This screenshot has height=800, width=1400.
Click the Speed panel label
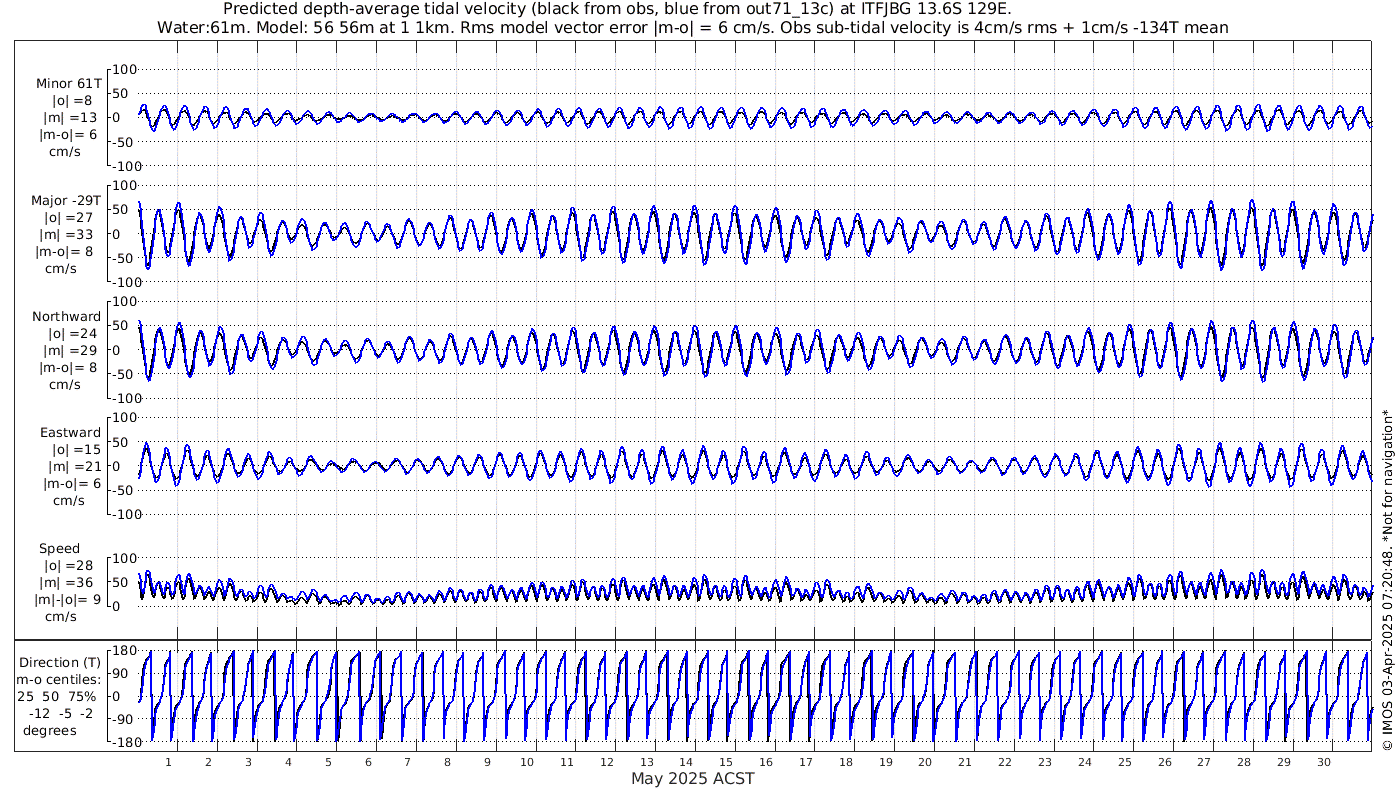pyautogui.click(x=59, y=549)
